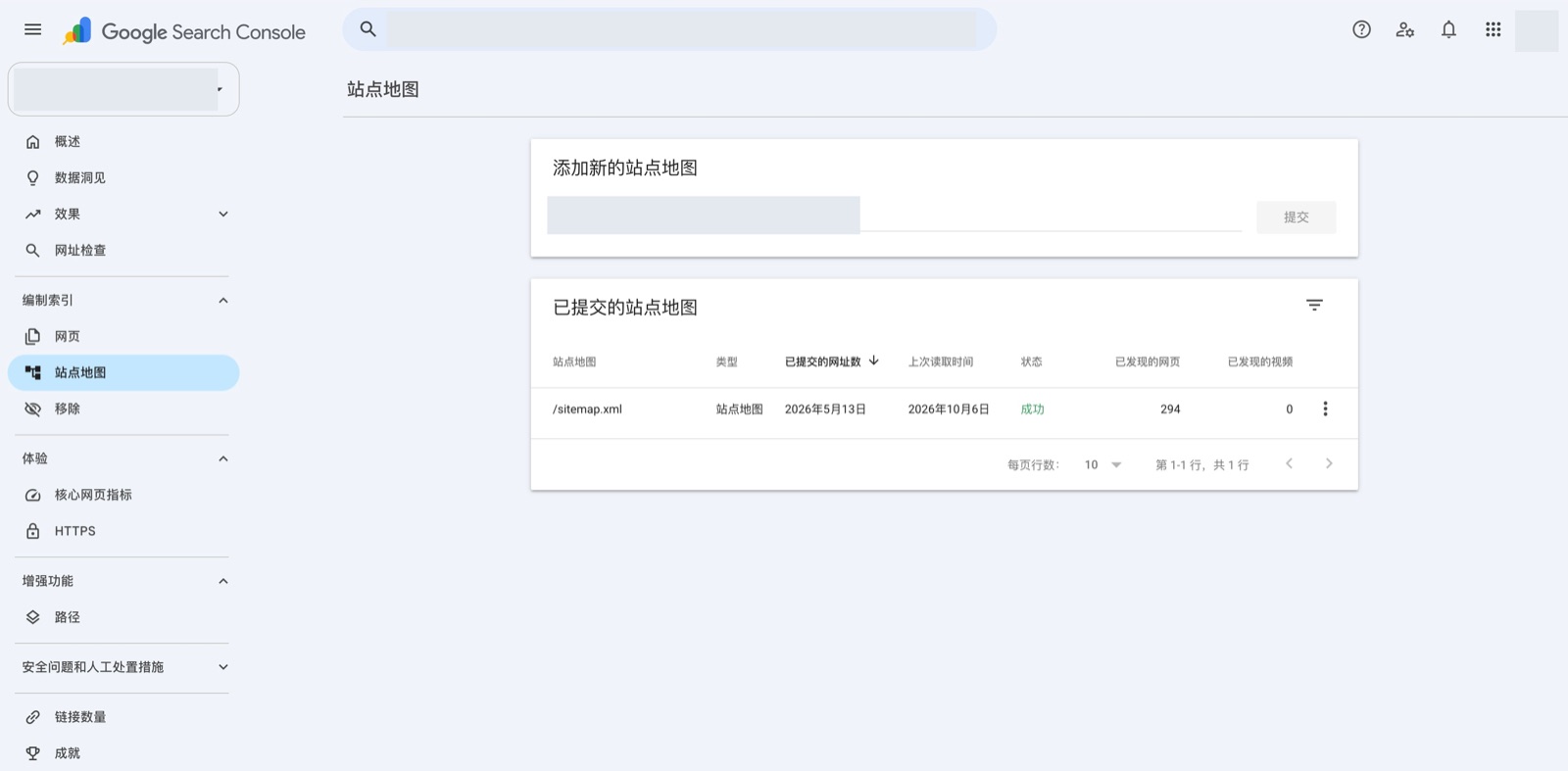Click the 状态 column header
The width and height of the screenshot is (1568, 771).
tap(1031, 361)
